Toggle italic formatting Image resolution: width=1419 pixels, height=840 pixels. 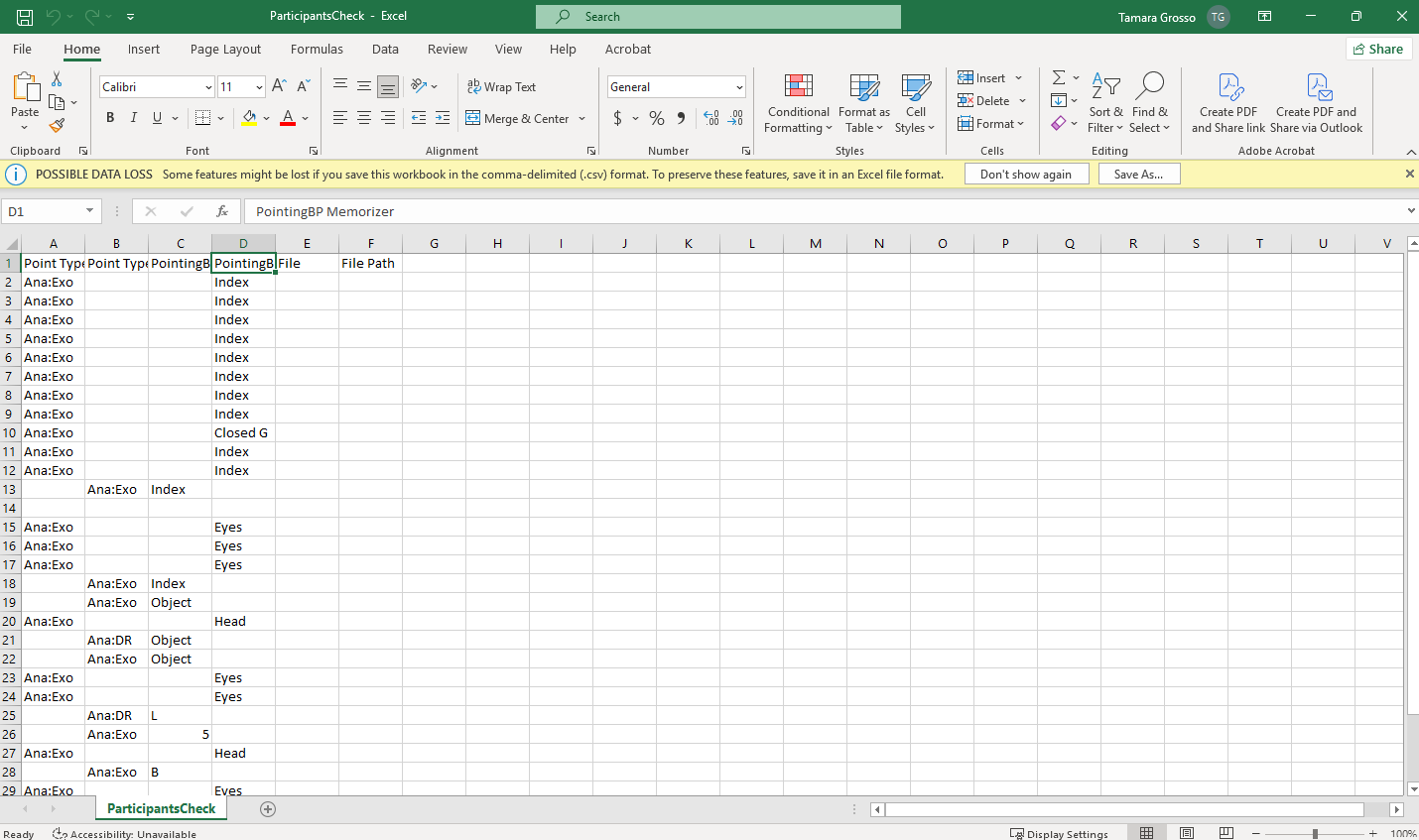point(134,118)
